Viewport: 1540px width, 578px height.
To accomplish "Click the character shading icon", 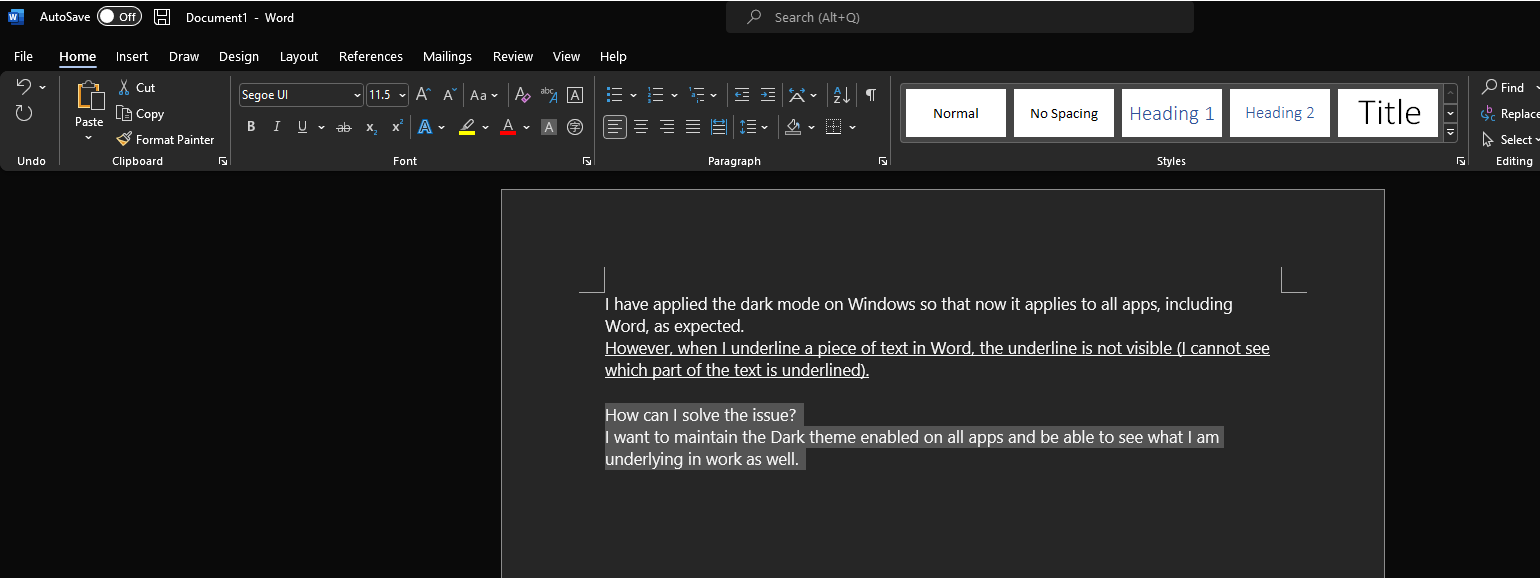I will [548, 127].
